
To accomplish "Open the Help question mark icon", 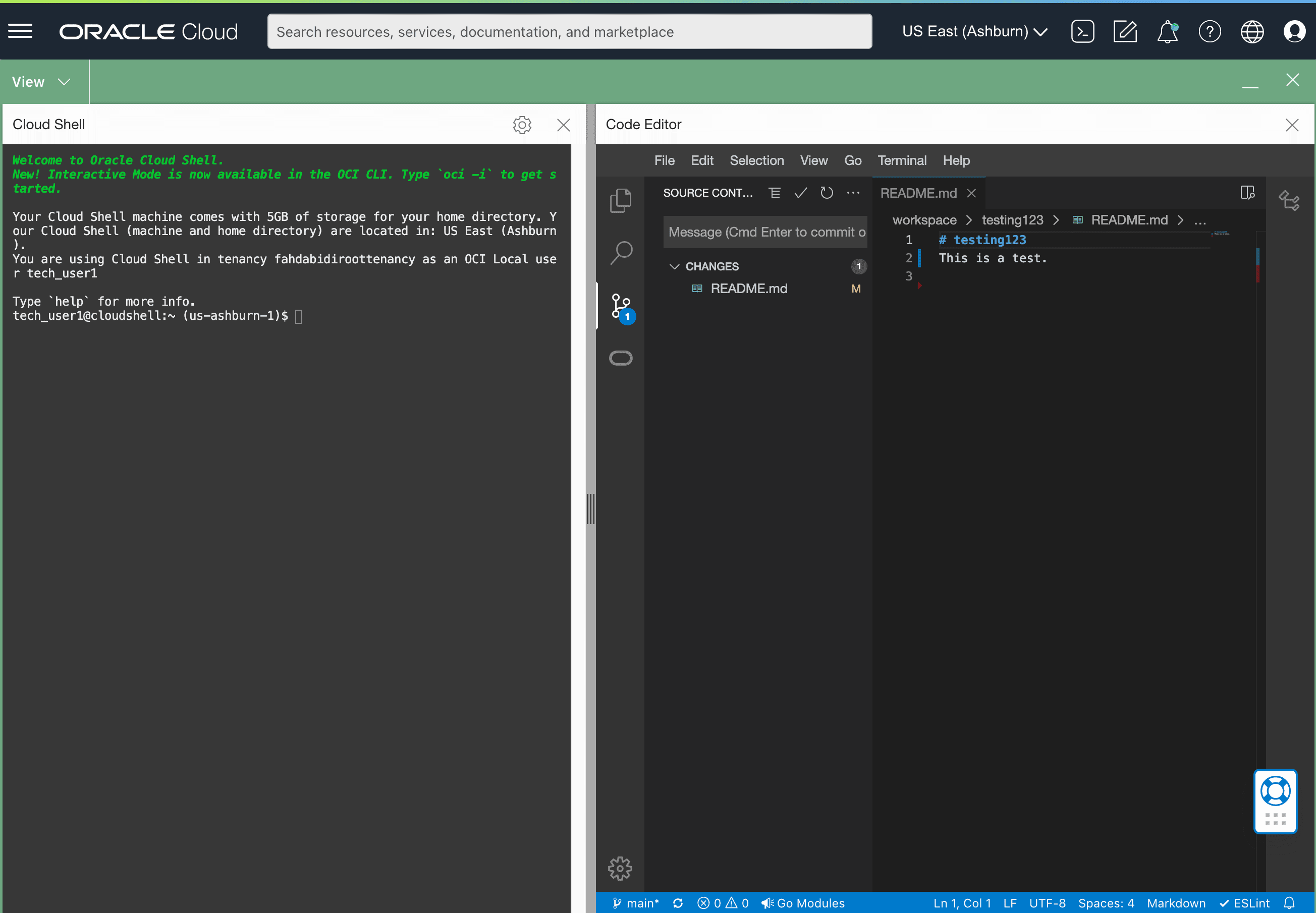I will click(x=1209, y=31).
